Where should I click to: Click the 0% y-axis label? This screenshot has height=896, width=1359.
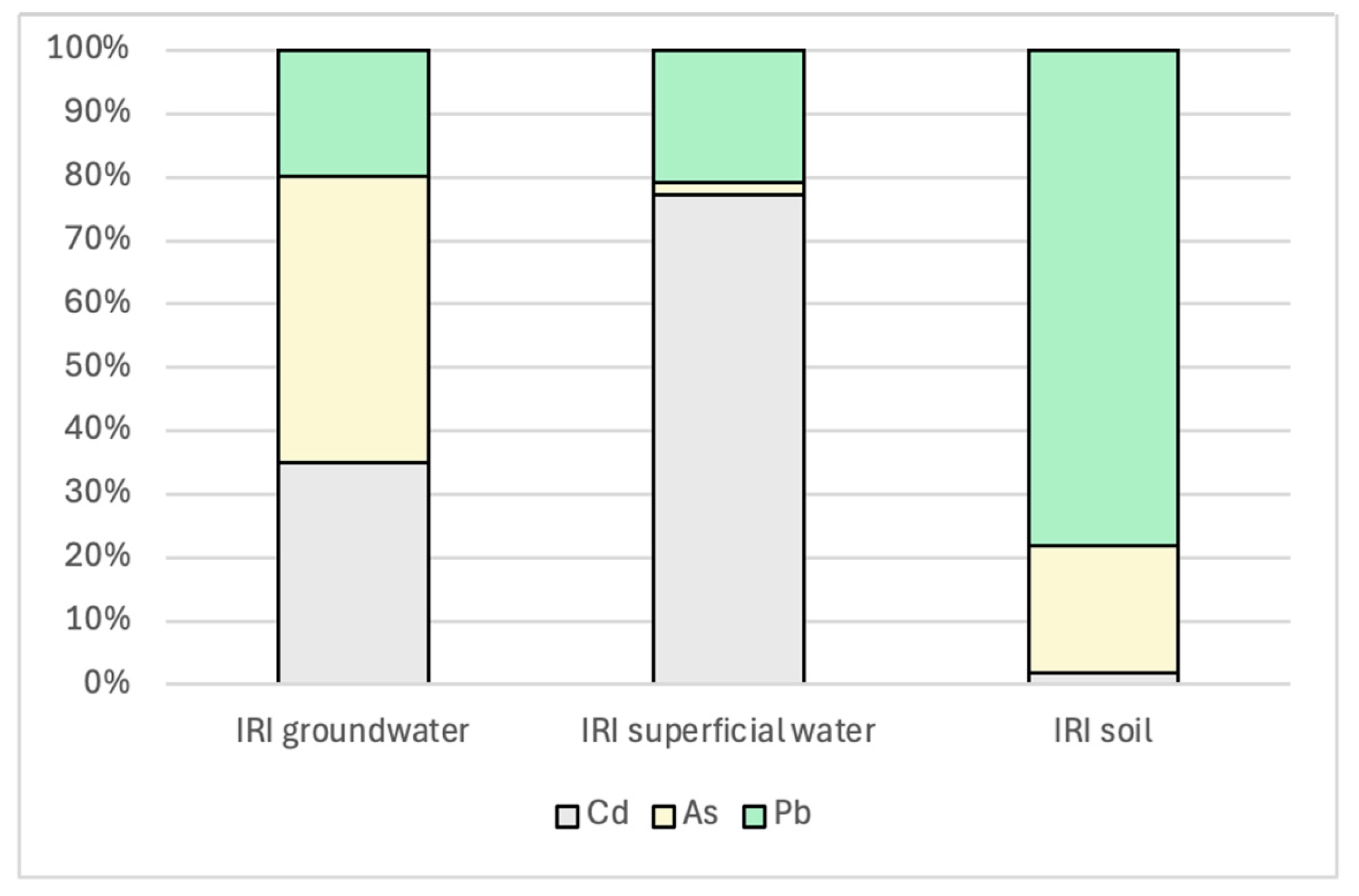pyautogui.click(x=106, y=683)
